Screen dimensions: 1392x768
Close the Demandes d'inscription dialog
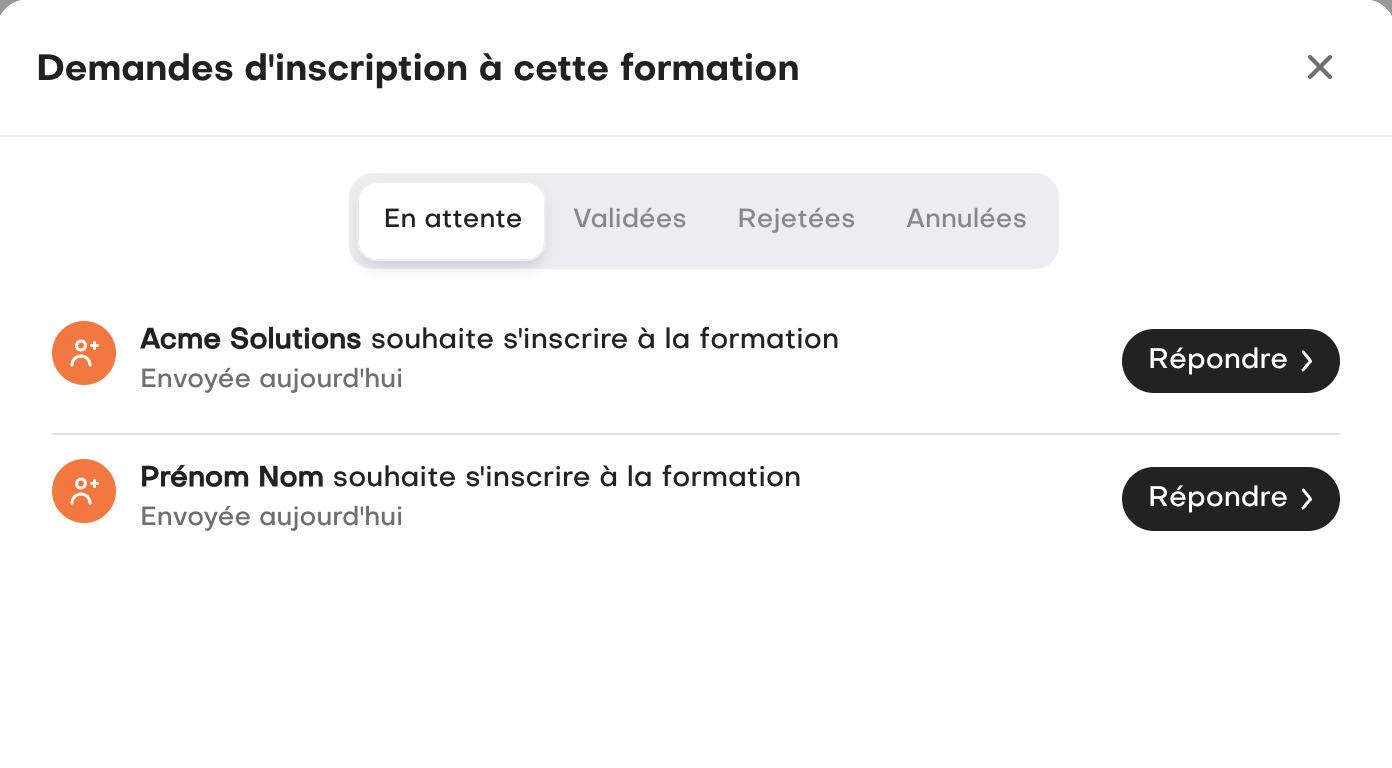tap(1320, 68)
